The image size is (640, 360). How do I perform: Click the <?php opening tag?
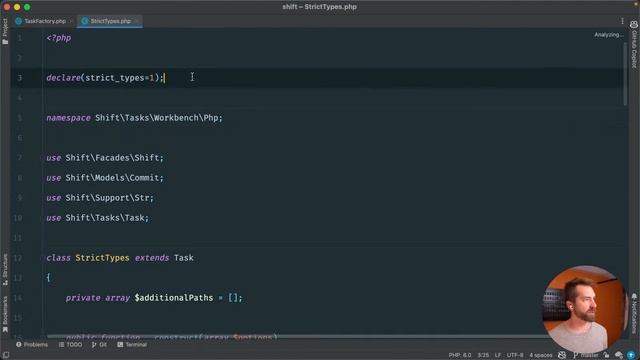point(59,38)
